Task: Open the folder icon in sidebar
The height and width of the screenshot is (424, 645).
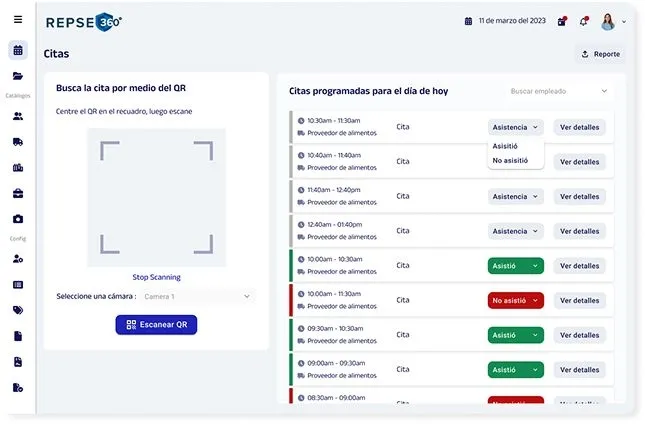Action: click(x=18, y=76)
